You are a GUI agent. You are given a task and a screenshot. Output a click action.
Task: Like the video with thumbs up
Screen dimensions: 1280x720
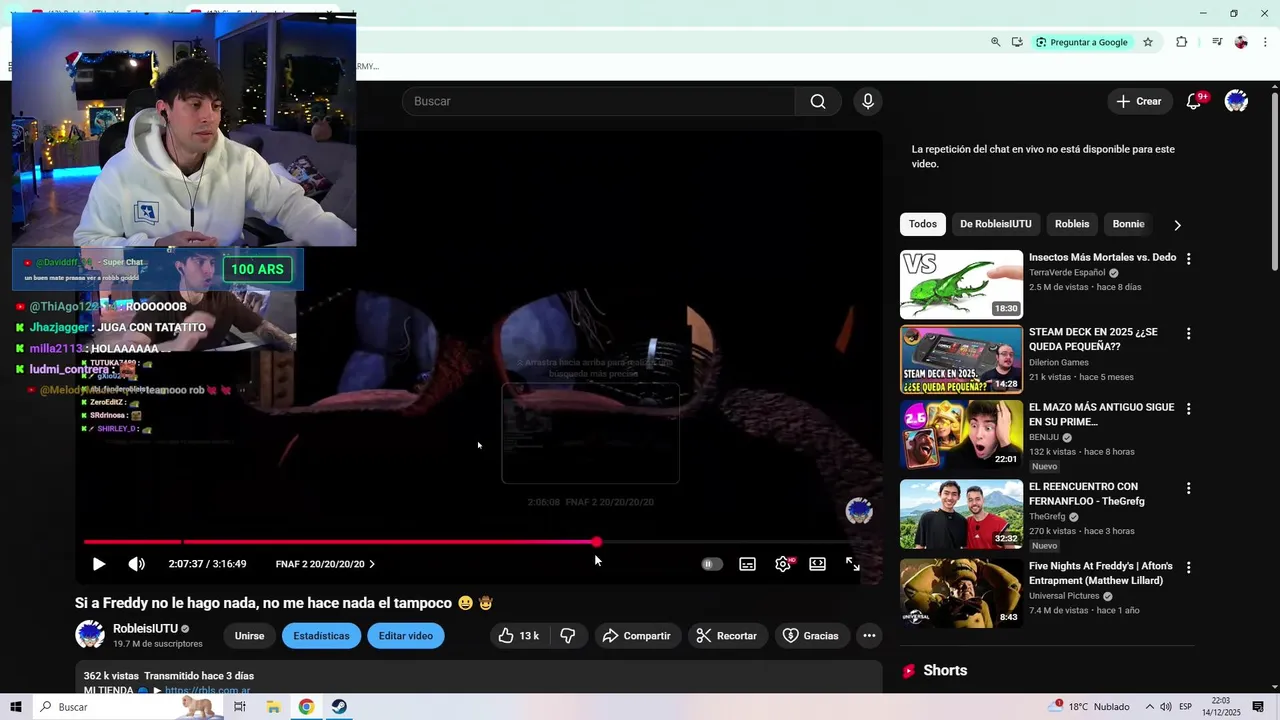[x=519, y=636]
